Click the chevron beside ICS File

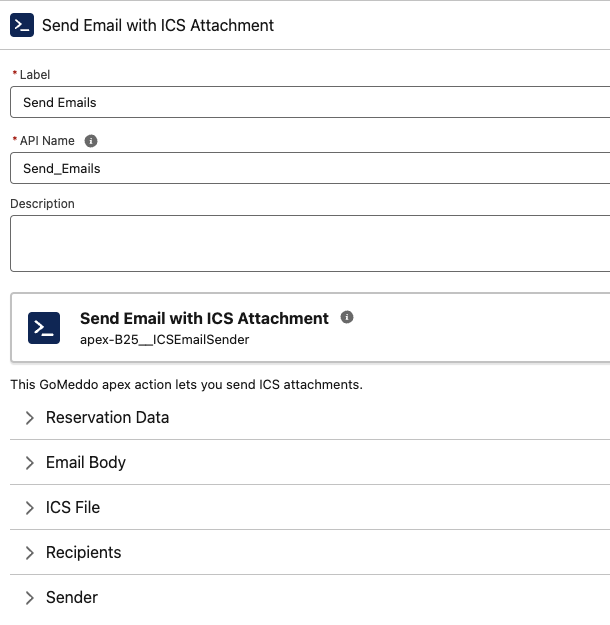click(x=29, y=508)
